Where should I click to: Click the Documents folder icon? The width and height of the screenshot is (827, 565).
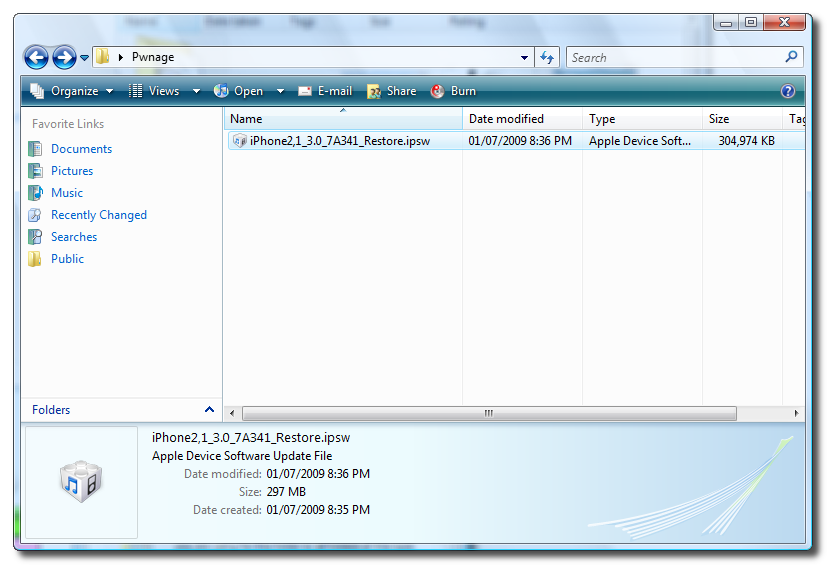click(35, 149)
